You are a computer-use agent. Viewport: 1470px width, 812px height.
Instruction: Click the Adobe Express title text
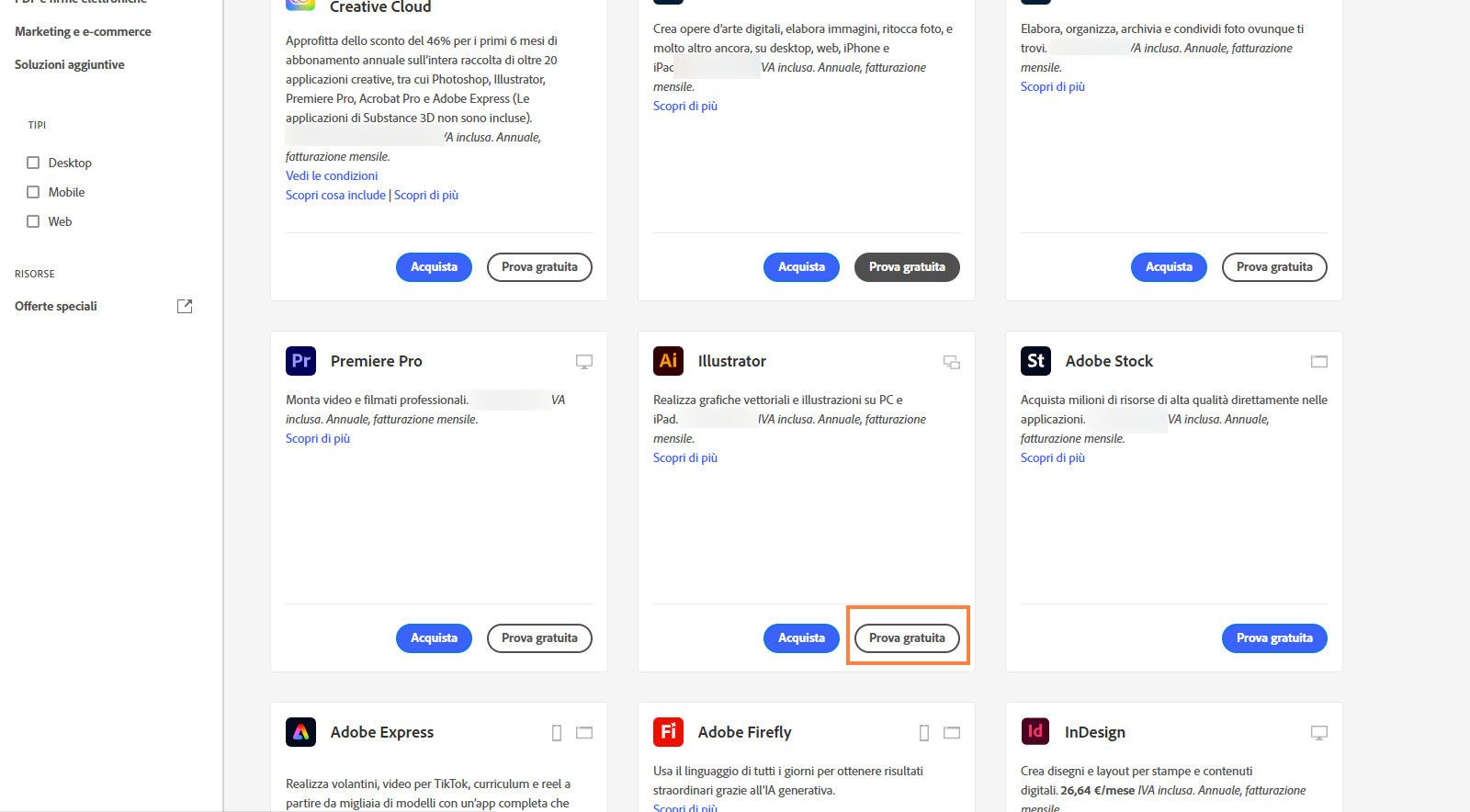tap(382, 732)
